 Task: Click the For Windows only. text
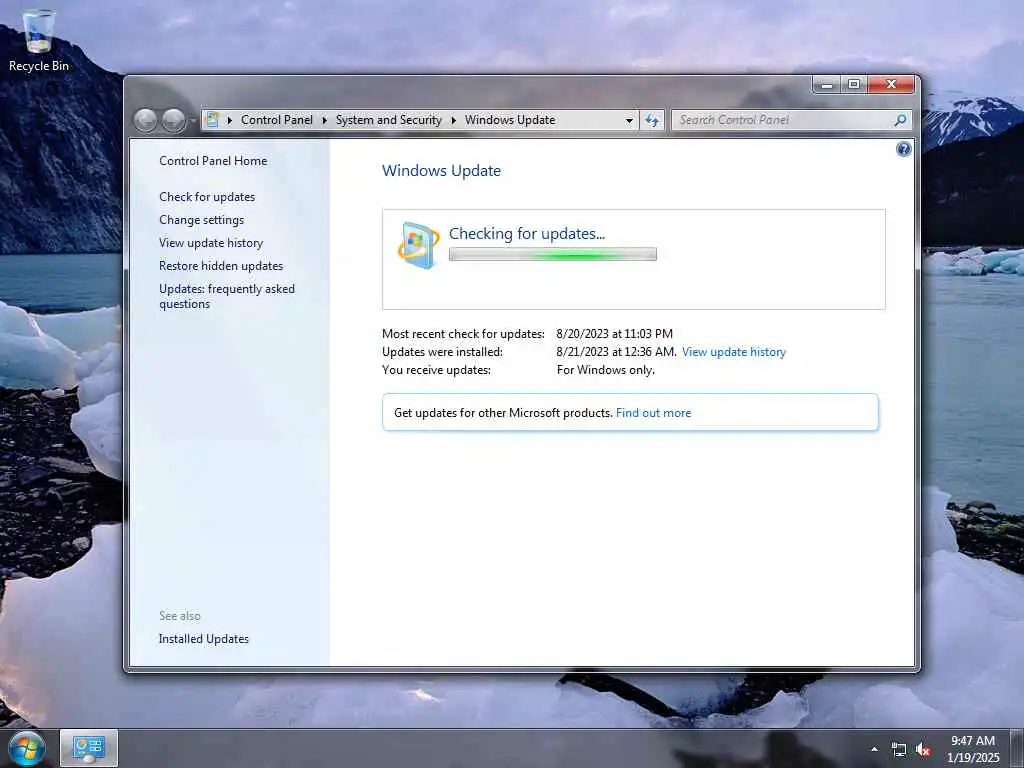pos(605,370)
